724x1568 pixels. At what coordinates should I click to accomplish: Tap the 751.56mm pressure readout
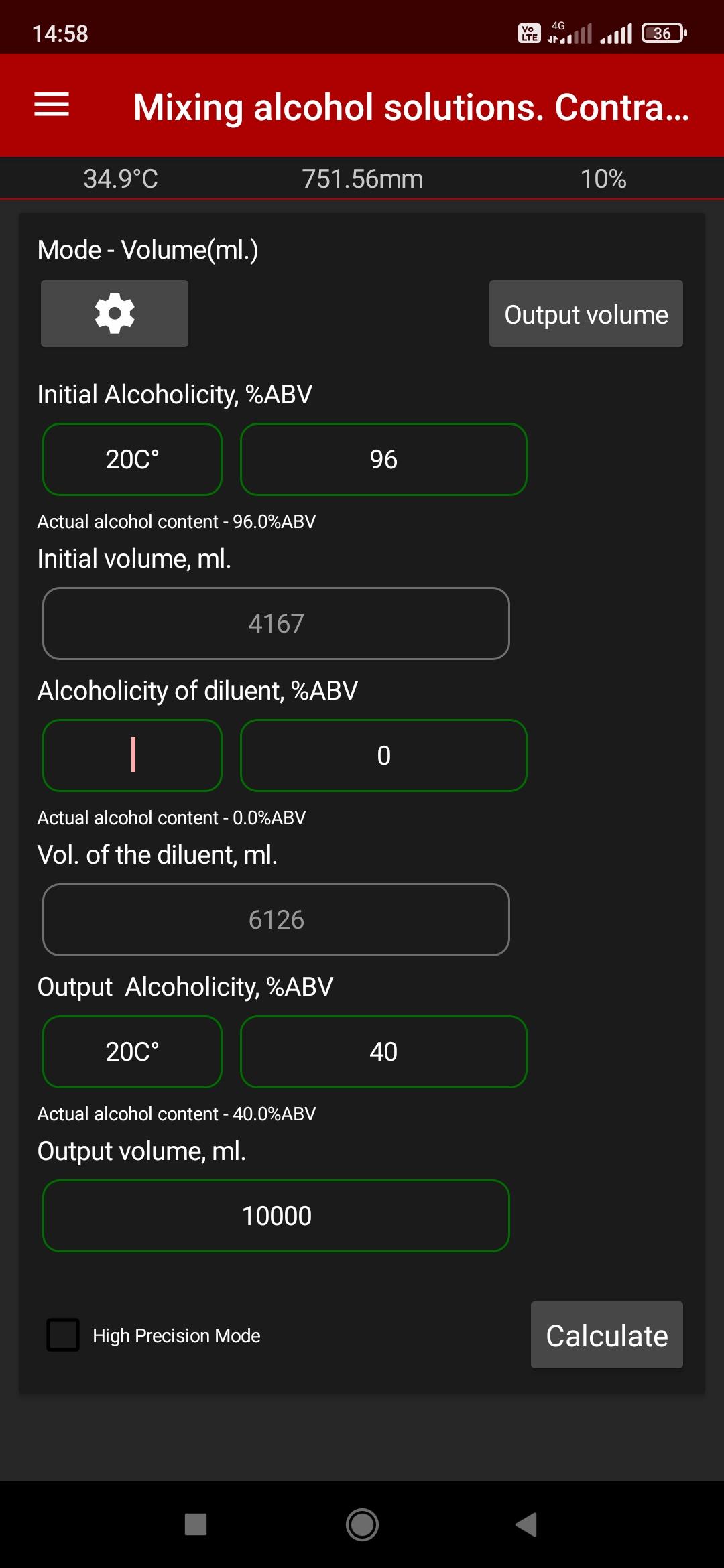point(362,179)
